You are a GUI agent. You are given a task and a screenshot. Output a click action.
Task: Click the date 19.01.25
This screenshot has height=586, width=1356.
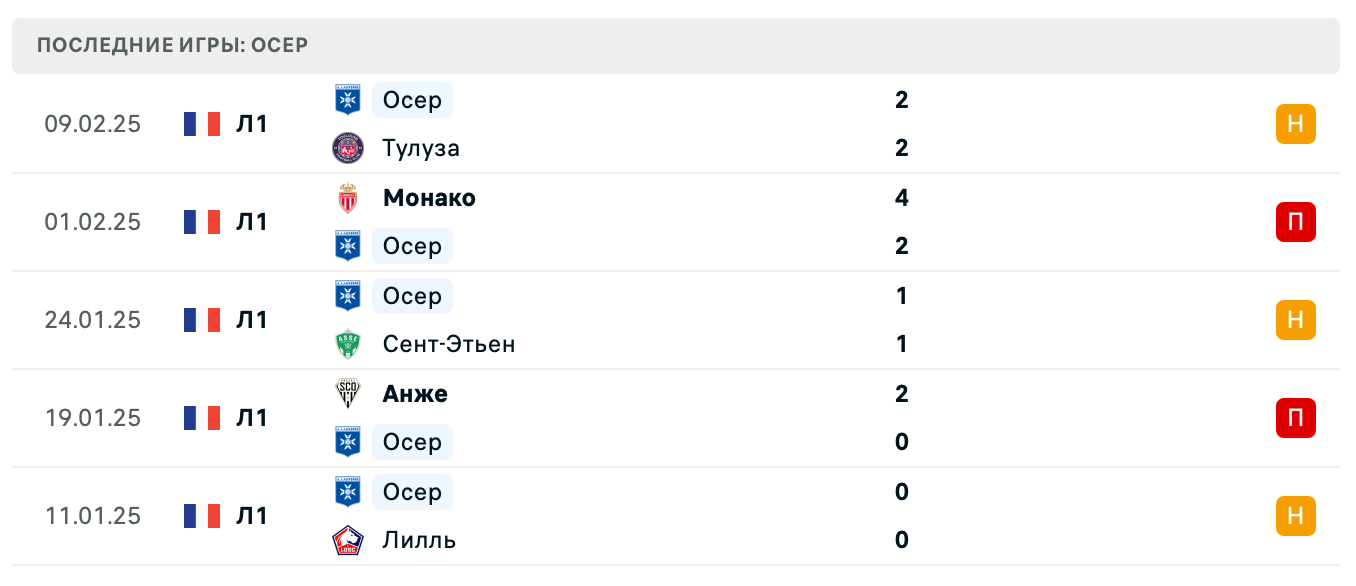pos(93,418)
